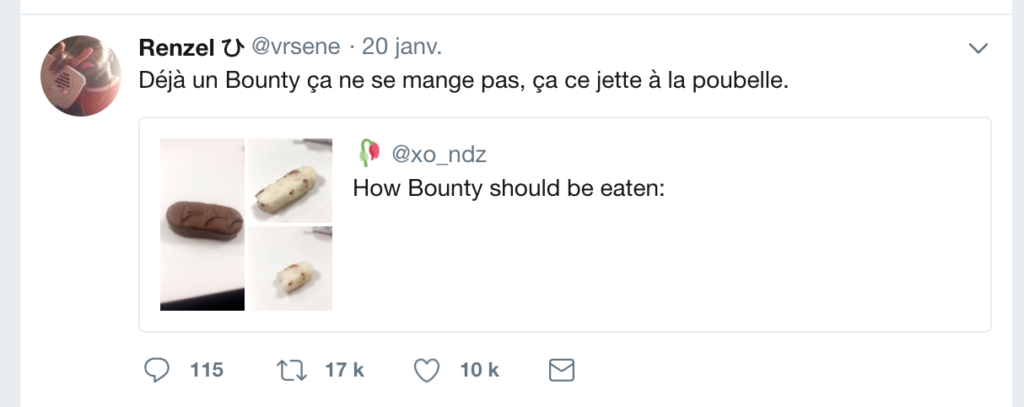Click the reply speech bubble icon
This screenshot has height=407, width=1024.
point(155,371)
